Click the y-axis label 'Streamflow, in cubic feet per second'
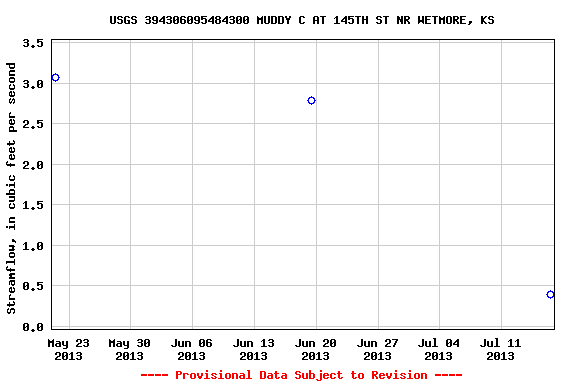The height and width of the screenshot is (384, 576). point(11,188)
